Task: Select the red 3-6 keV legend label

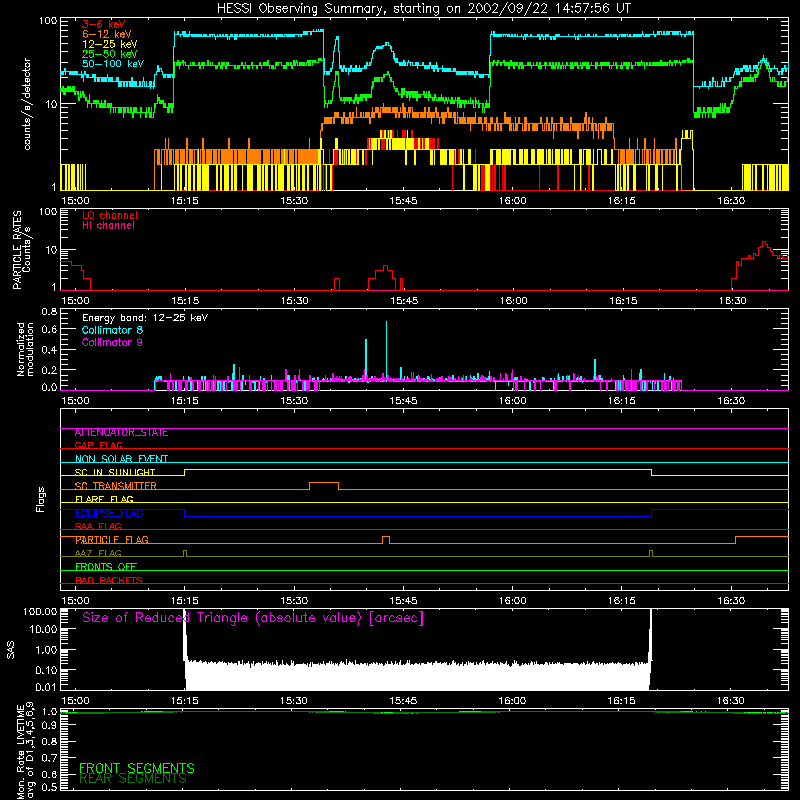Action: (x=104, y=24)
